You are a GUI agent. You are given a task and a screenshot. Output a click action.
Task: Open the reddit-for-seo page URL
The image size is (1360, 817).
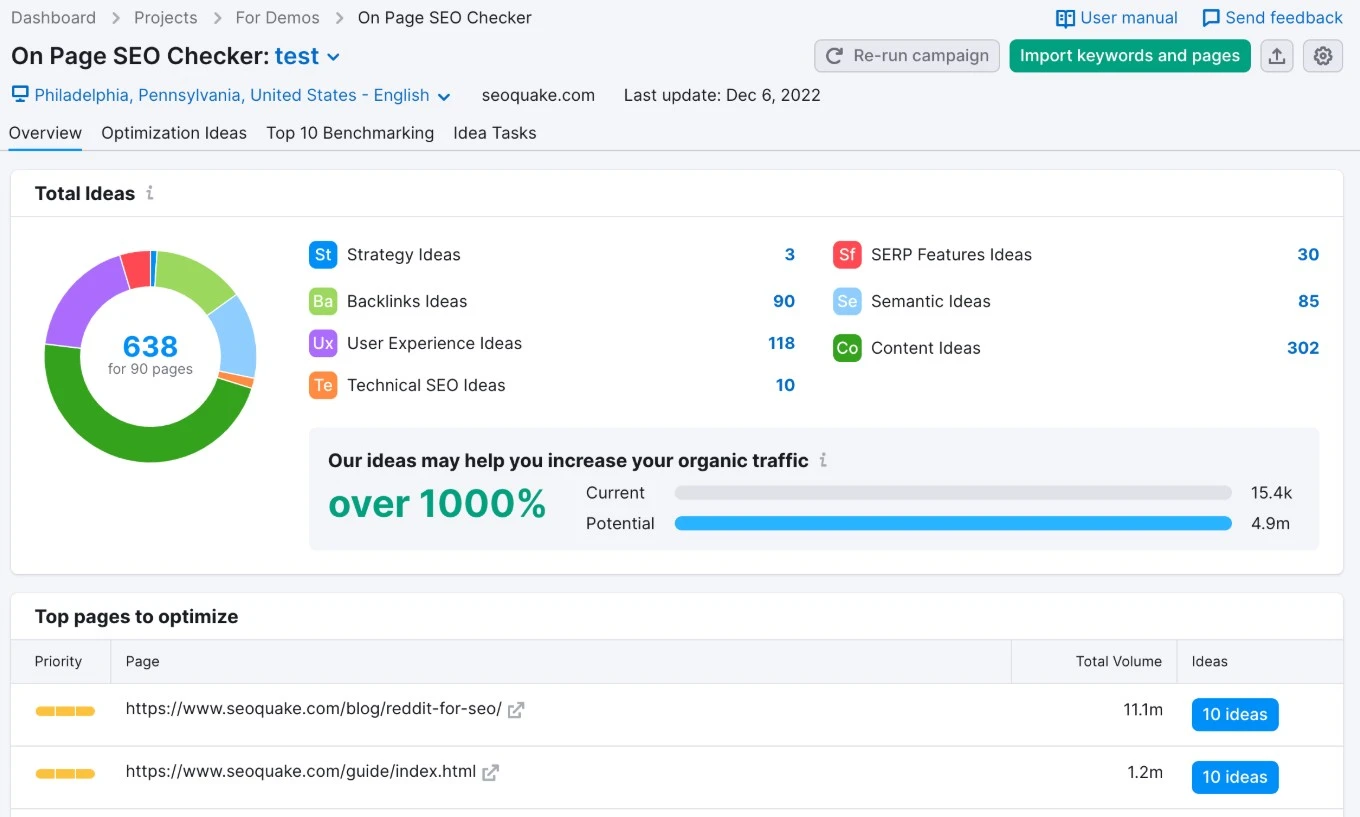point(313,709)
